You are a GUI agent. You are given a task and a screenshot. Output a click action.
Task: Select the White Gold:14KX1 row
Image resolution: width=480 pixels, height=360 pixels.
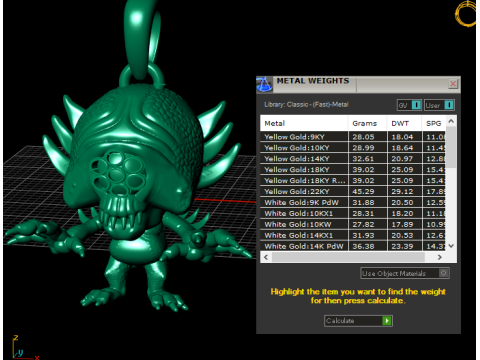353,236
